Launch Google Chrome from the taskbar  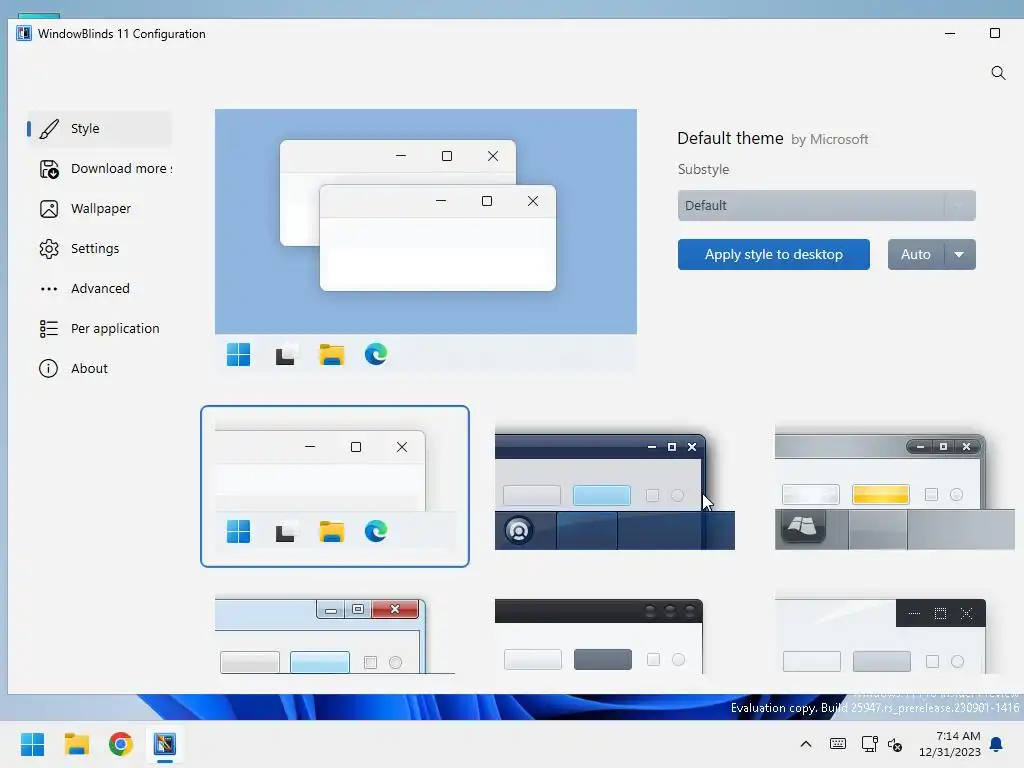pyautogui.click(x=121, y=744)
